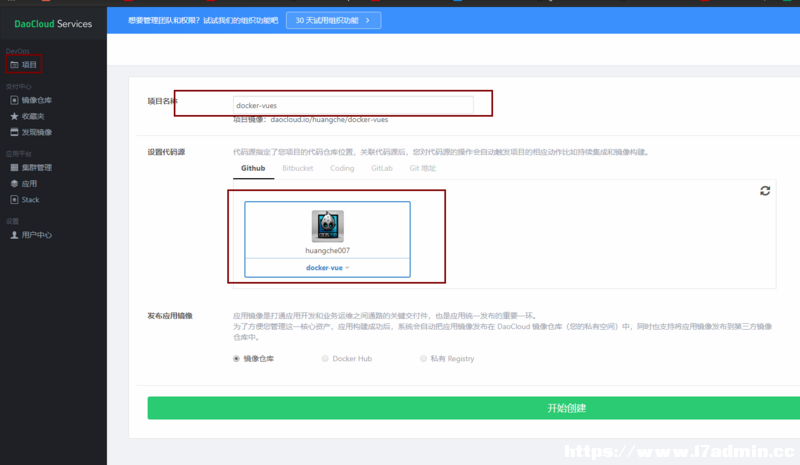This screenshot has width=800, height=465.
Task: Switch to the GitLab tab
Action: click(x=382, y=168)
